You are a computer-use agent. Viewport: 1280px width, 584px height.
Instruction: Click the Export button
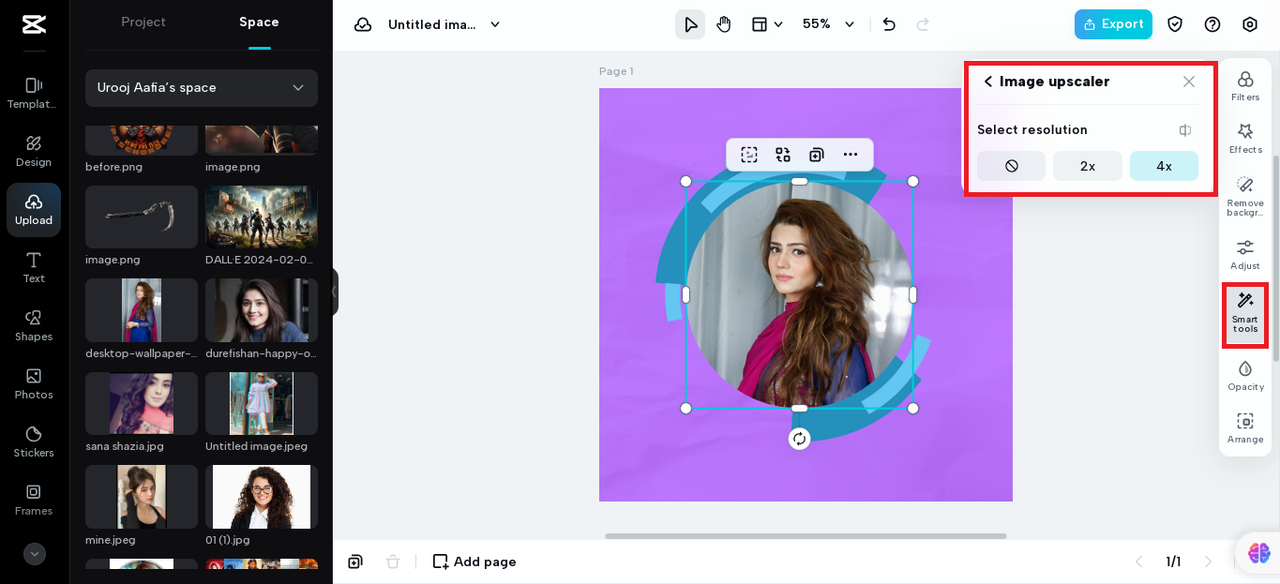(x=1113, y=24)
